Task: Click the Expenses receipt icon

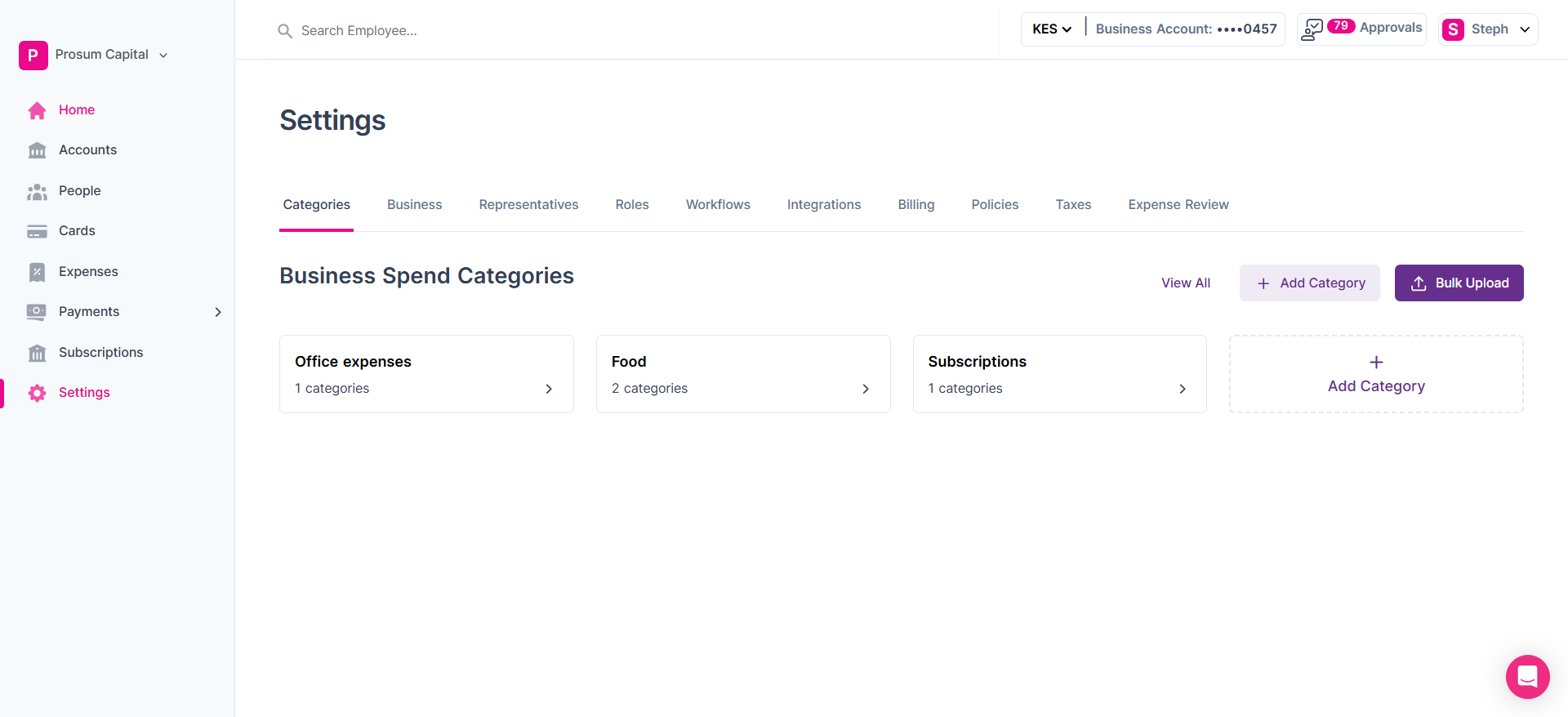Action: point(37,272)
